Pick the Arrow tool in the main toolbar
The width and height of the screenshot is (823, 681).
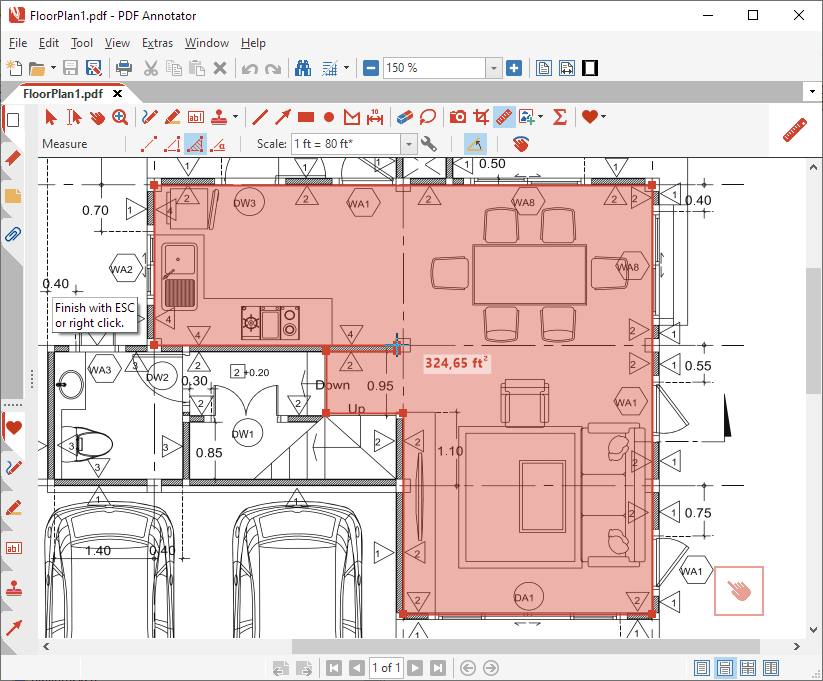[283, 117]
